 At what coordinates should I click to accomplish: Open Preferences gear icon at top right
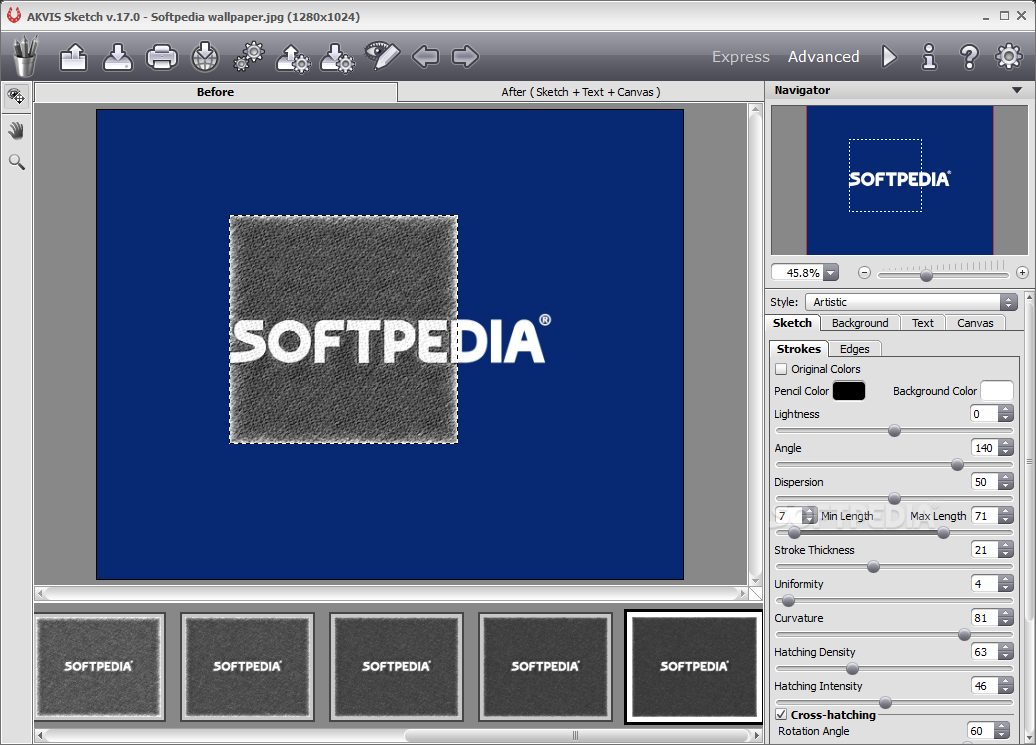pyautogui.click(x=1009, y=57)
